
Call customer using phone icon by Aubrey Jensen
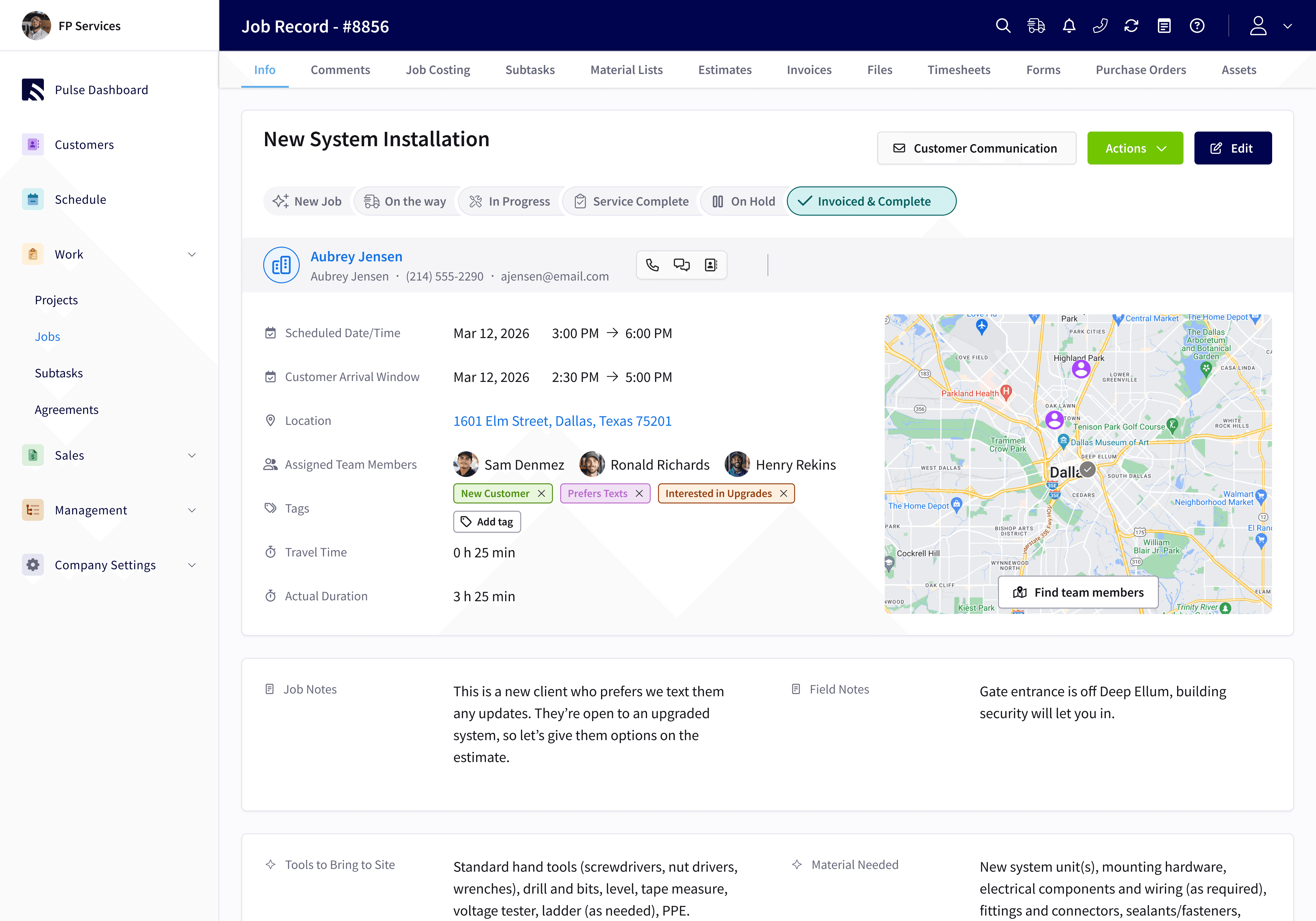(x=652, y=265)
